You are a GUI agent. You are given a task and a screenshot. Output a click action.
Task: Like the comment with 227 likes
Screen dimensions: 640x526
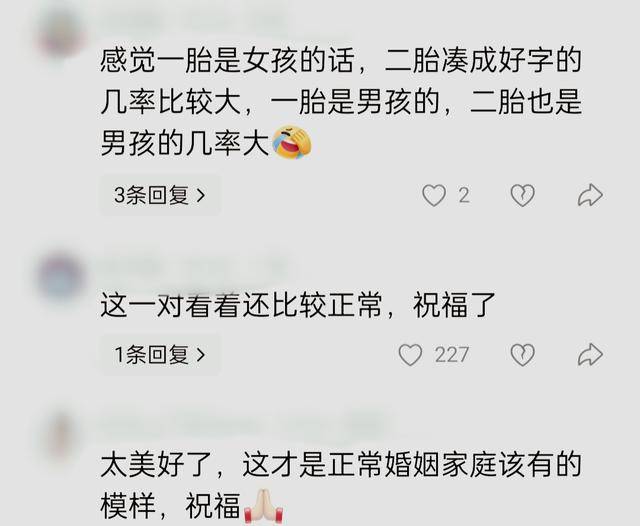(x=410, y=355)
